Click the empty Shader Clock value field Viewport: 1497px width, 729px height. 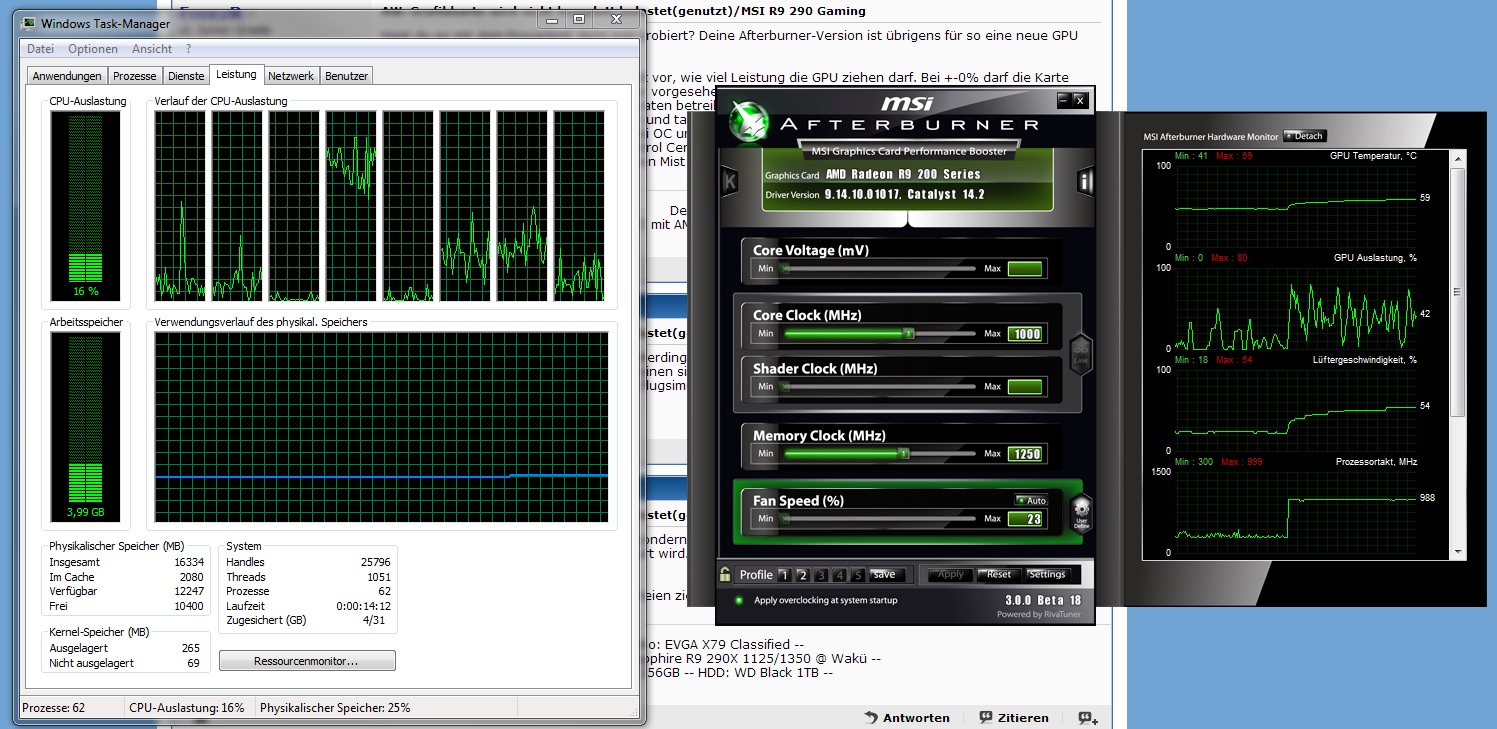[x=1025, y=387]
